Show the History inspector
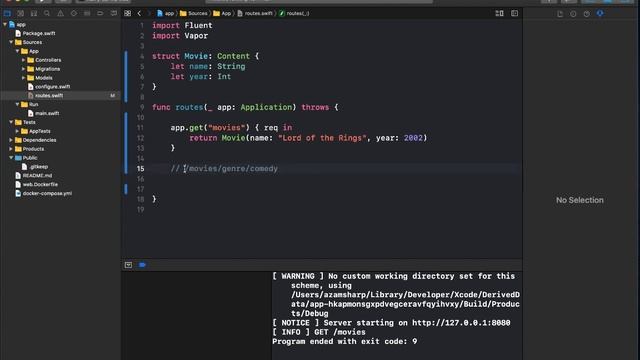Viewport: 640px width, 360px height. [573, 14]
